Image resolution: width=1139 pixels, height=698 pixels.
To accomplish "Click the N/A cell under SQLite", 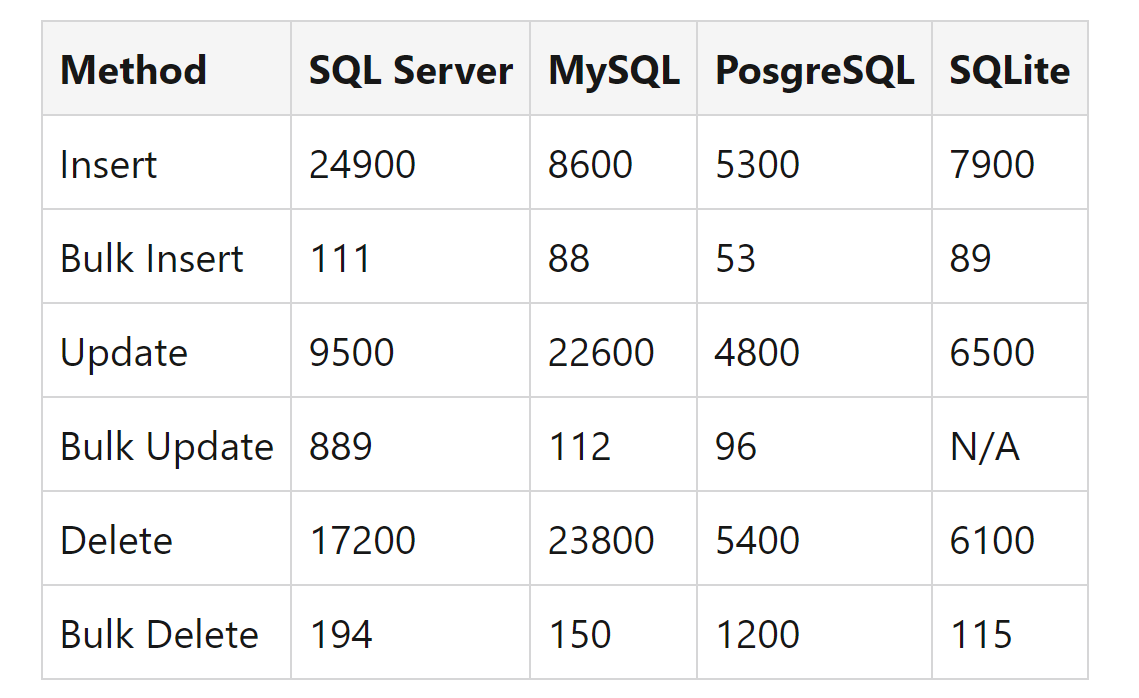I will [984, 447].
